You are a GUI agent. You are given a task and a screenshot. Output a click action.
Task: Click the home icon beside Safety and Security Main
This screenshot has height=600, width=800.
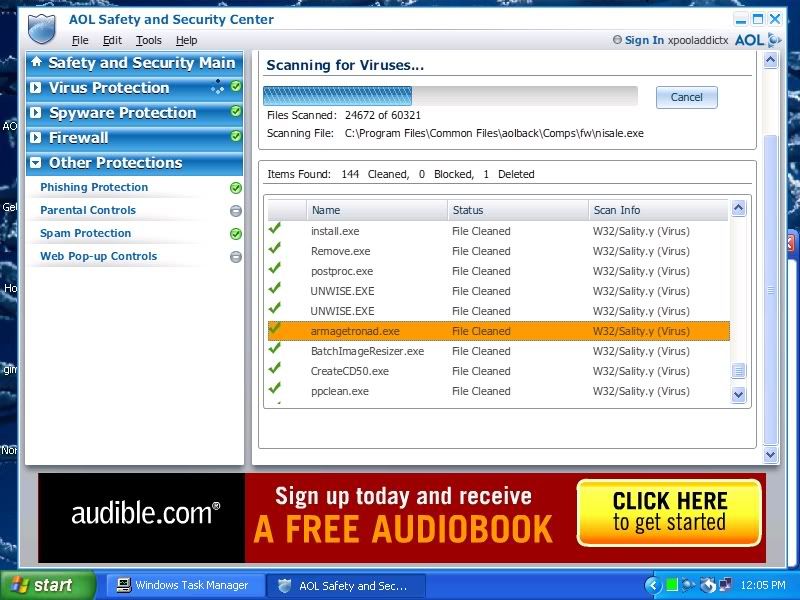[x=37, y=62]
